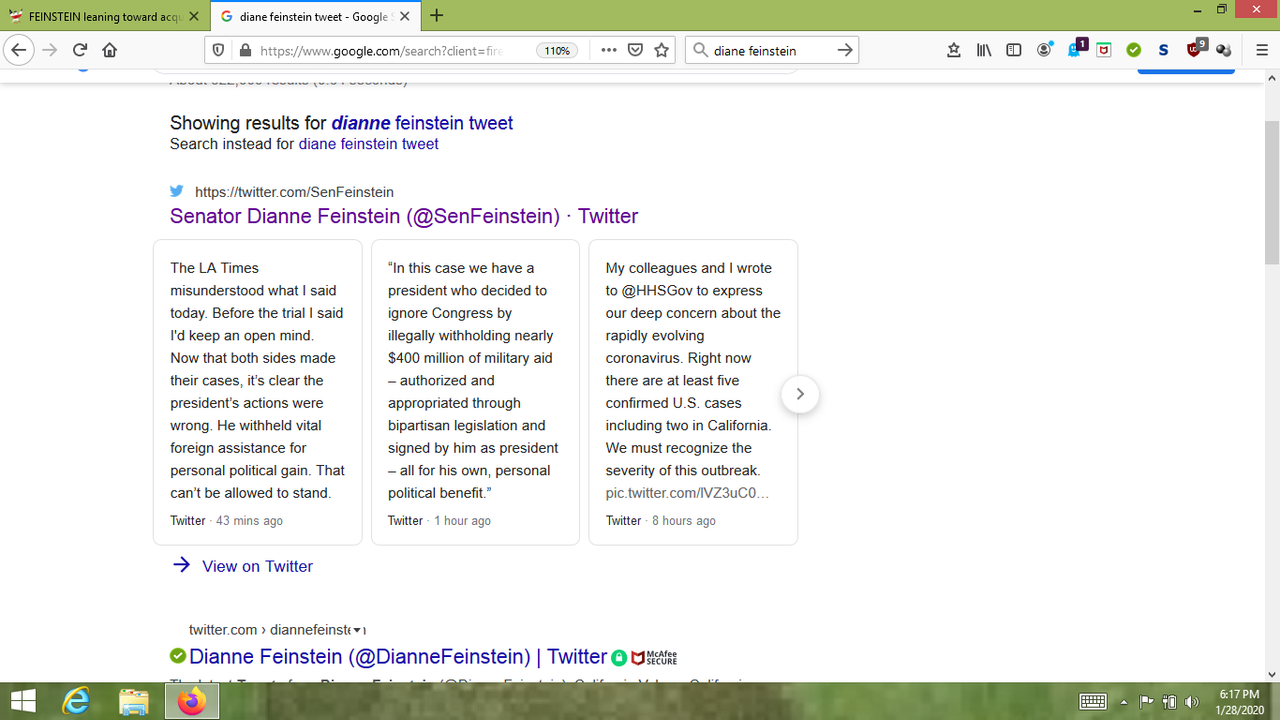Open the coronavirus HHSGov tweet card

(x=693, y=392)
